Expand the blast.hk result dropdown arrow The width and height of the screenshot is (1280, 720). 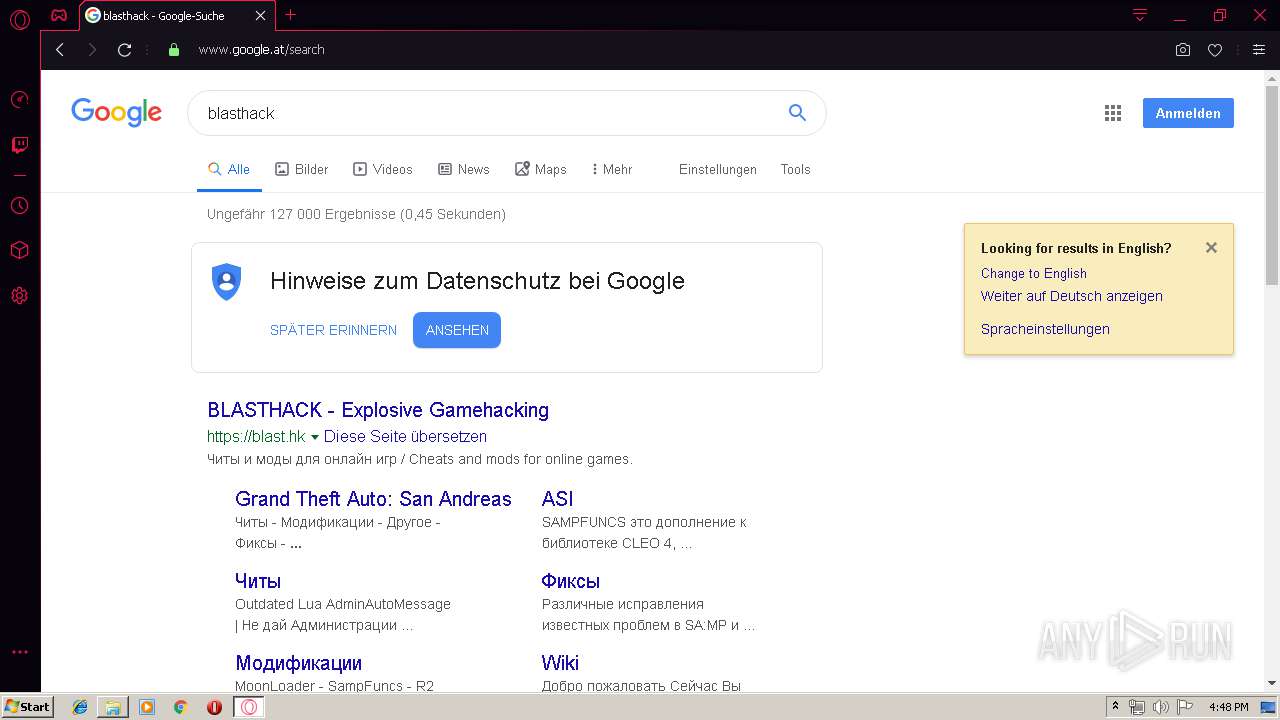pyautogui.click(x=315, y=437)
